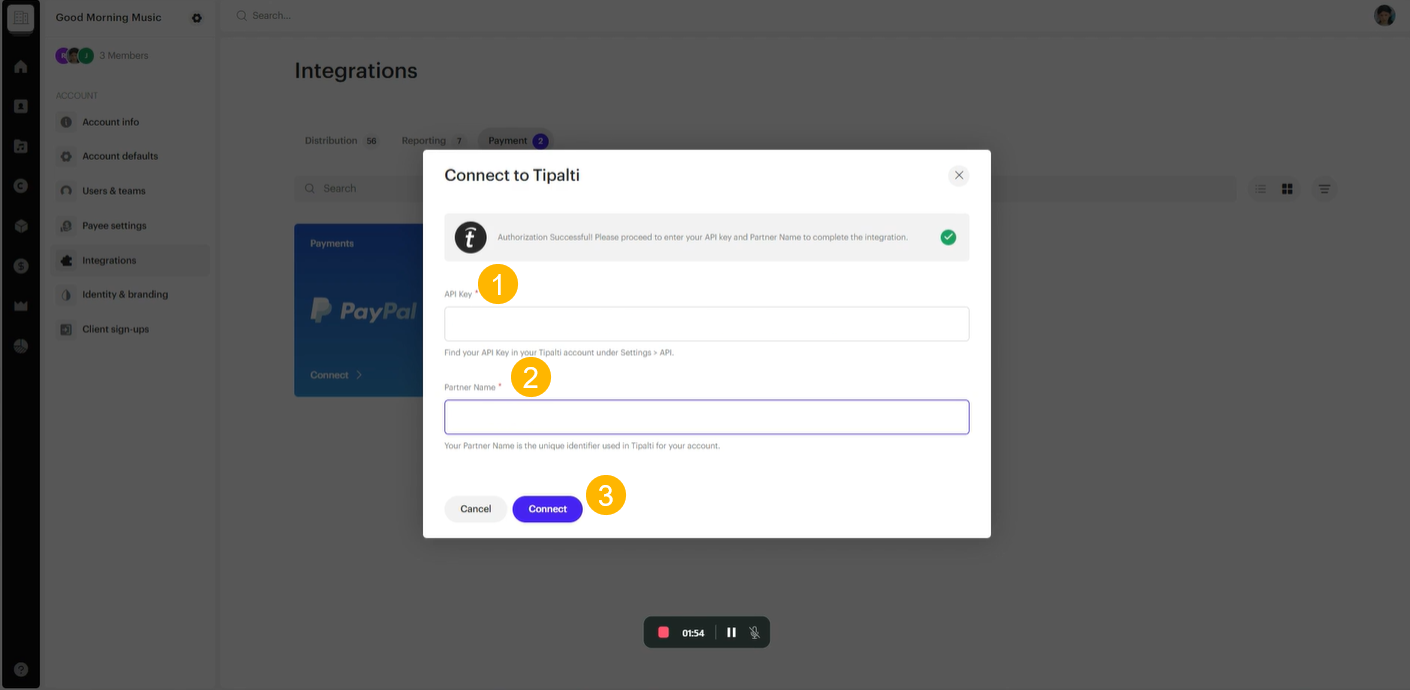Open the home icon in left rail

coord(20,67)
